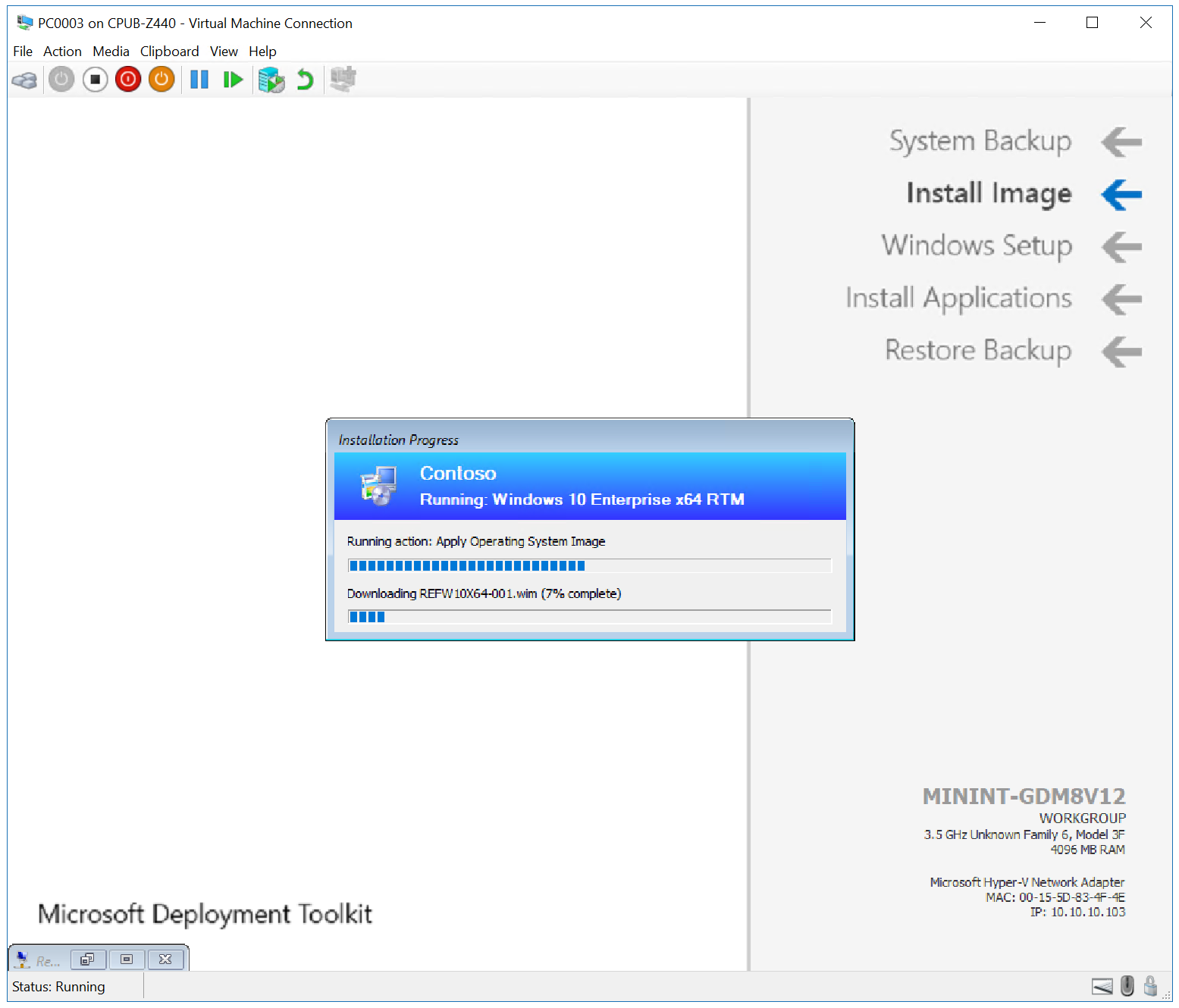Click the security lock icon in status bar
1179x1008 pixels.
coord(1150,986)
